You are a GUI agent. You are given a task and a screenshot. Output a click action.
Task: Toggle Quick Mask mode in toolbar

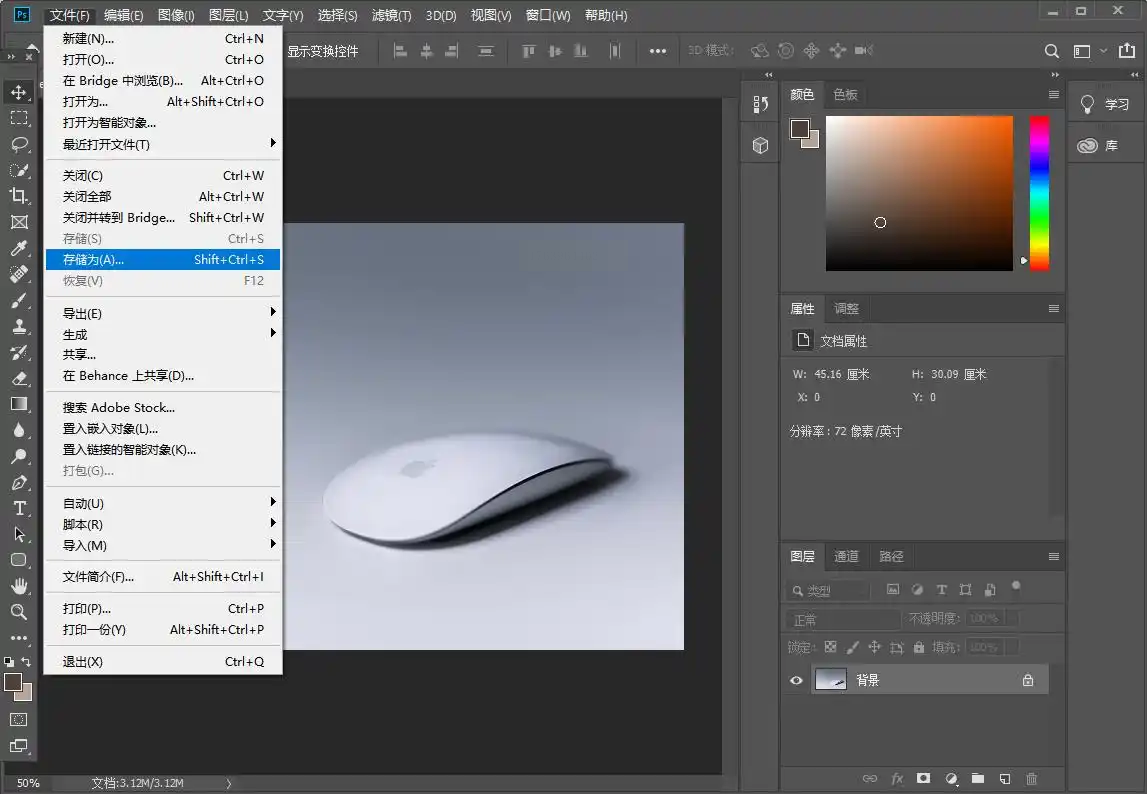click(x=19, y=719)
